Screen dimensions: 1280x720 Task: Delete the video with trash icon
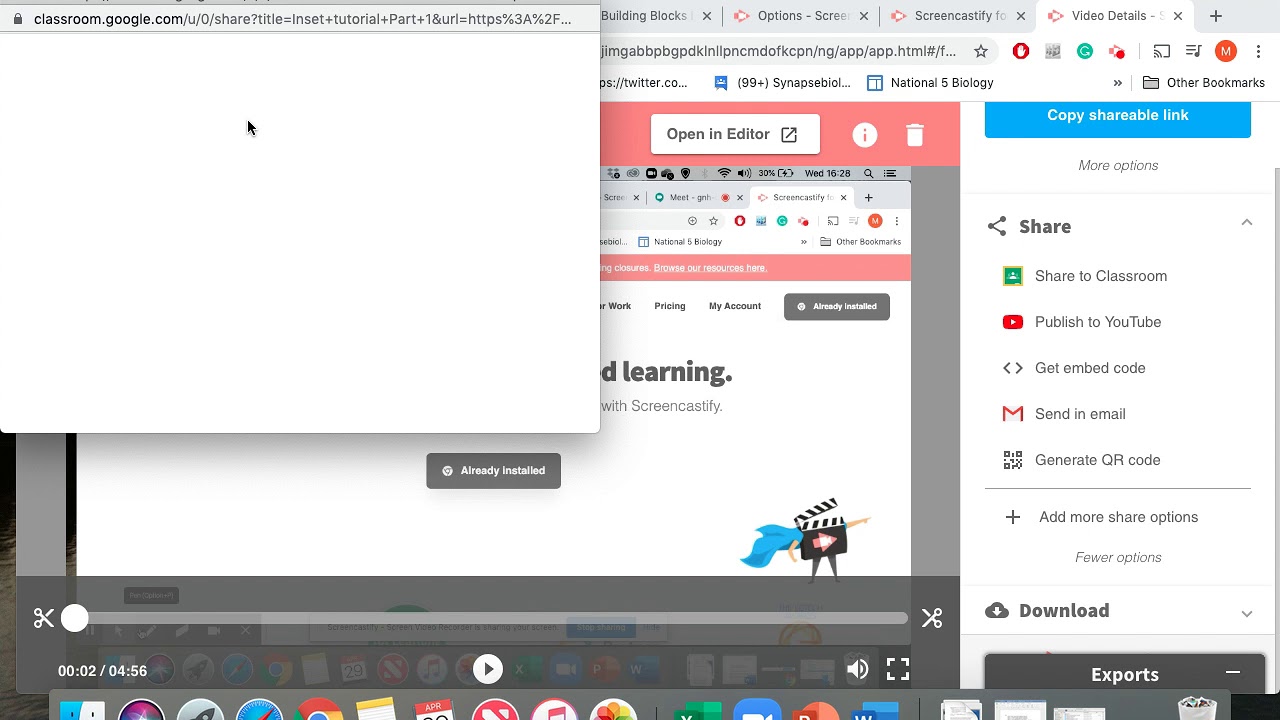tap(915, 135)
